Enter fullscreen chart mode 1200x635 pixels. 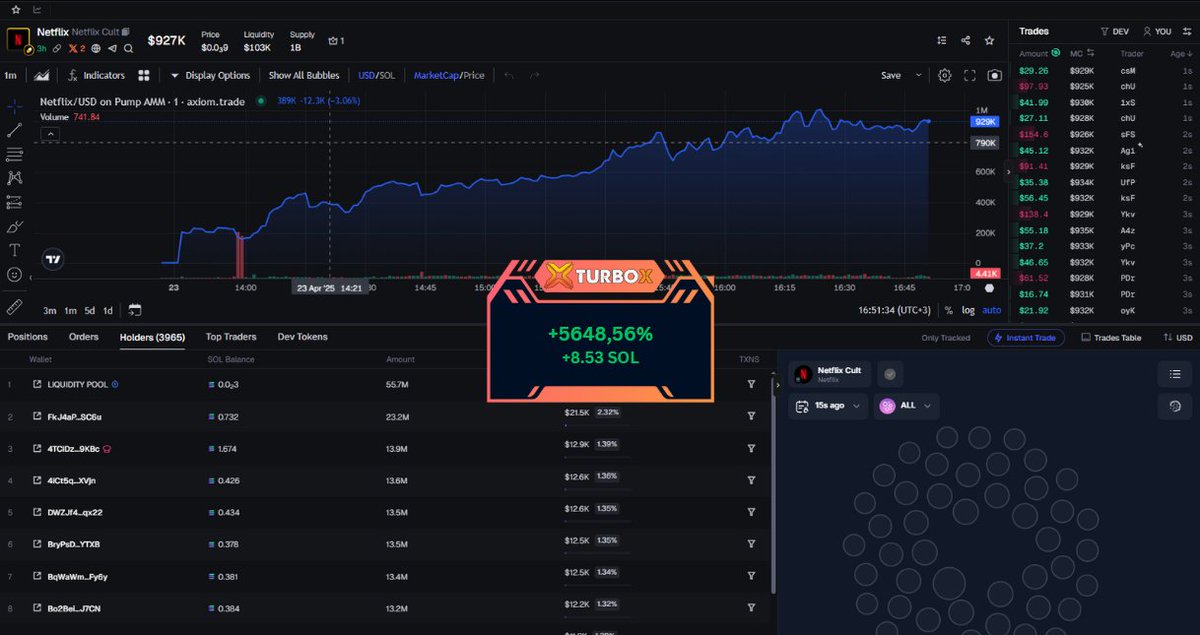pos(970,75)
